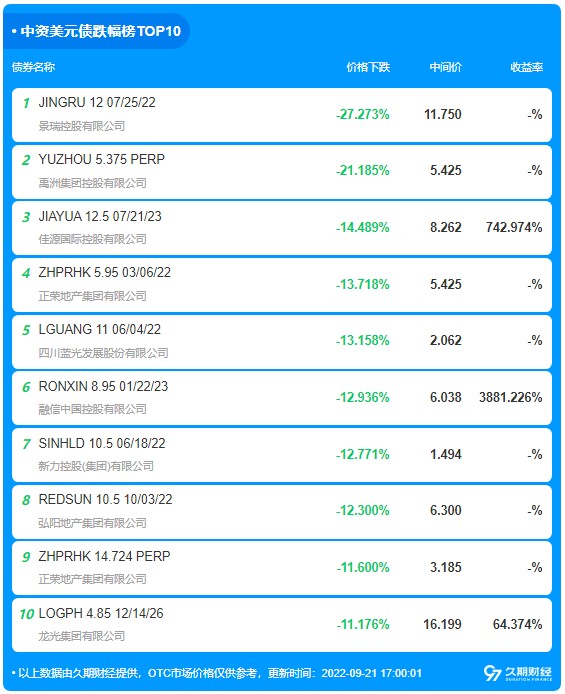The height and width of the screenshot is (694, 565).
Task: Click the 收益率 column header
Action: click(x=527, y=67)
